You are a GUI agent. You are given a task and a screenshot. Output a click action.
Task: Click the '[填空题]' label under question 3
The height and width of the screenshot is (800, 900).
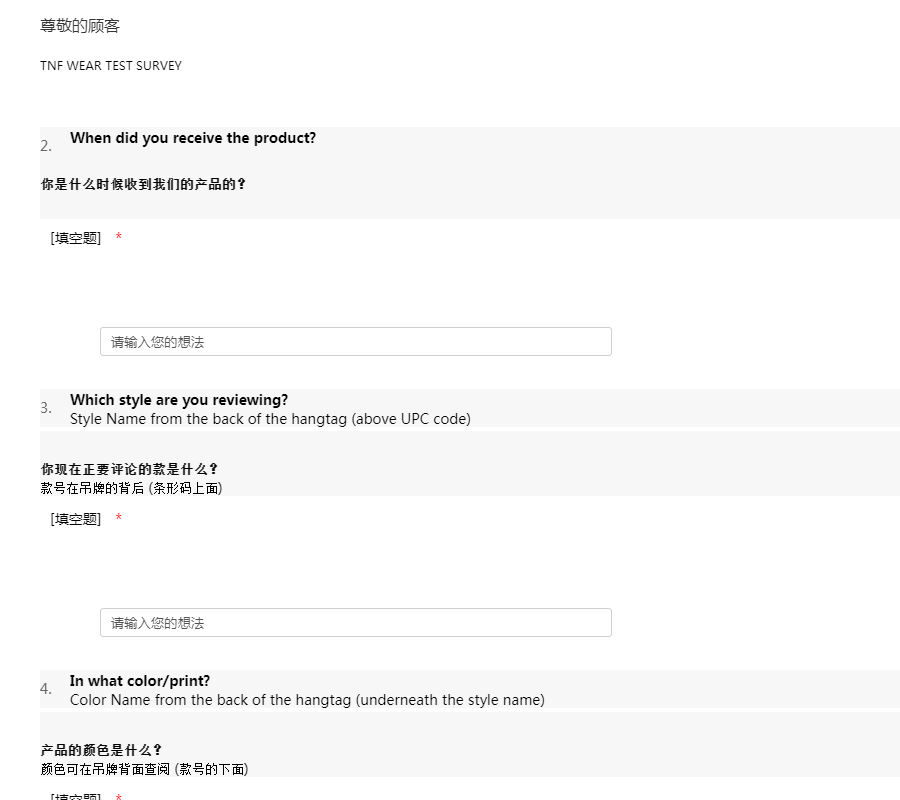coord(76,519)
